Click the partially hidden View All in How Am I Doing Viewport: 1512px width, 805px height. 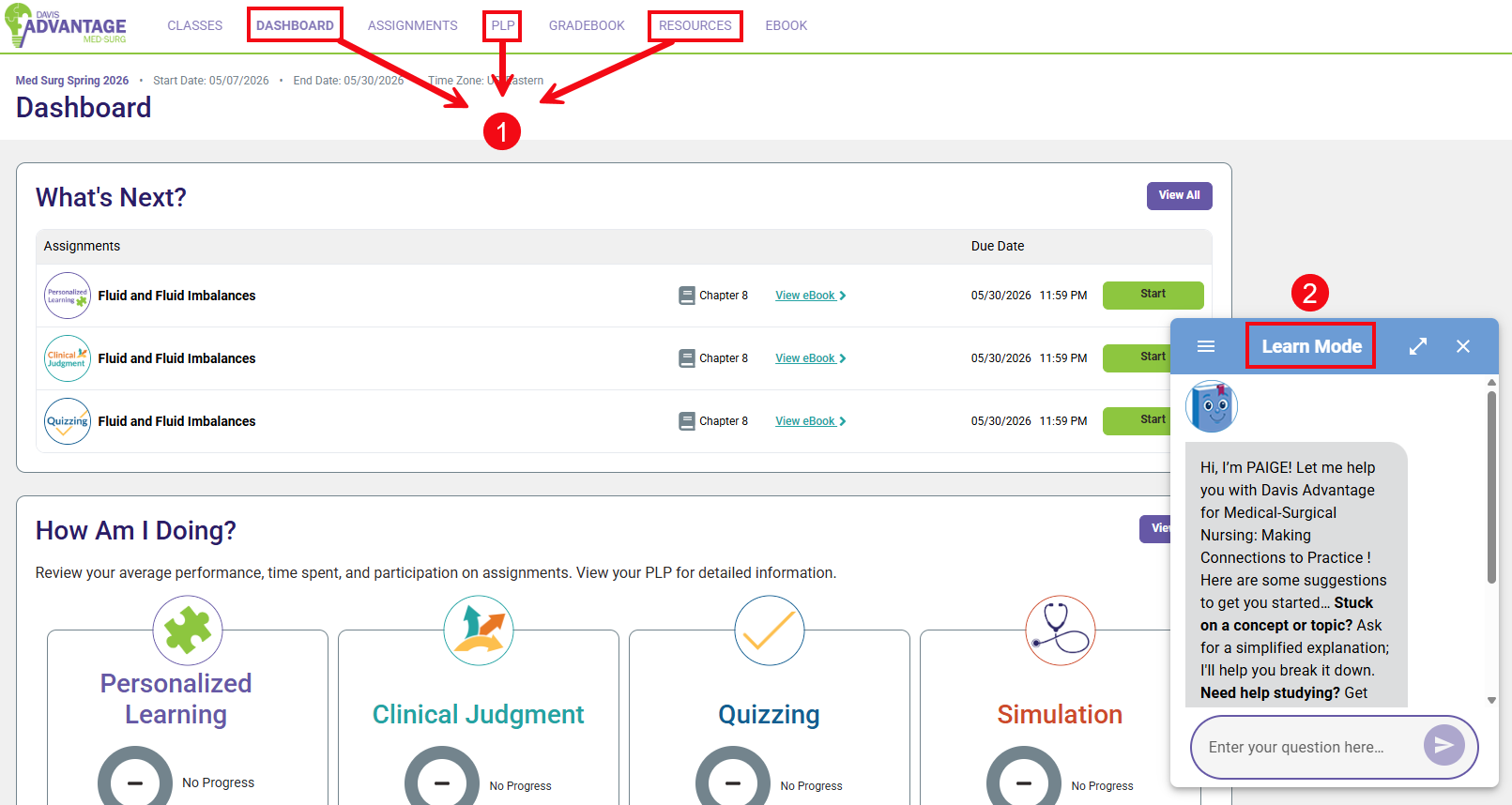(x=1155, y=528)
